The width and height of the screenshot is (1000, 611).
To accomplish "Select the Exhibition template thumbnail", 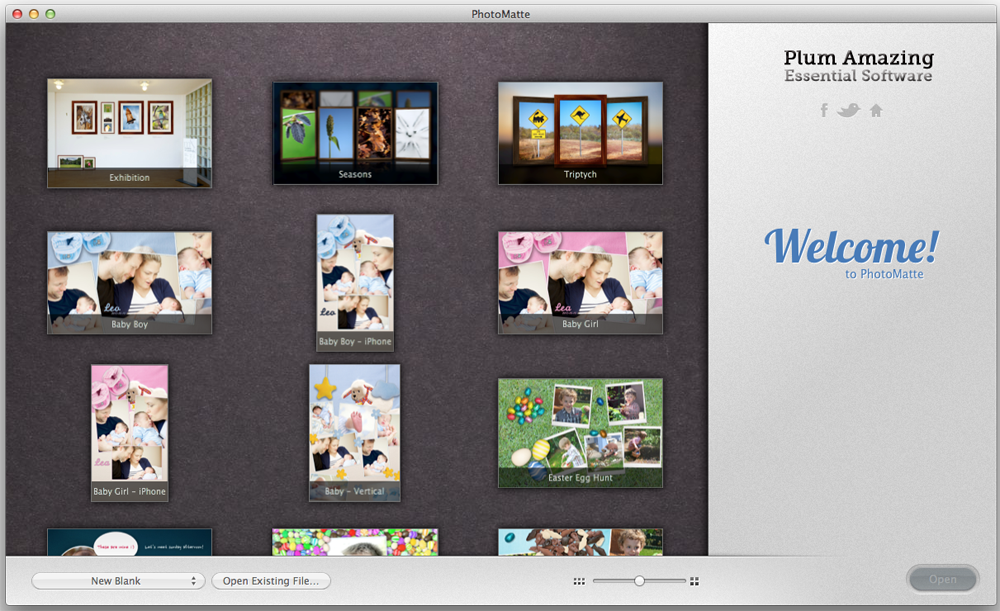I will click(129, 133).
